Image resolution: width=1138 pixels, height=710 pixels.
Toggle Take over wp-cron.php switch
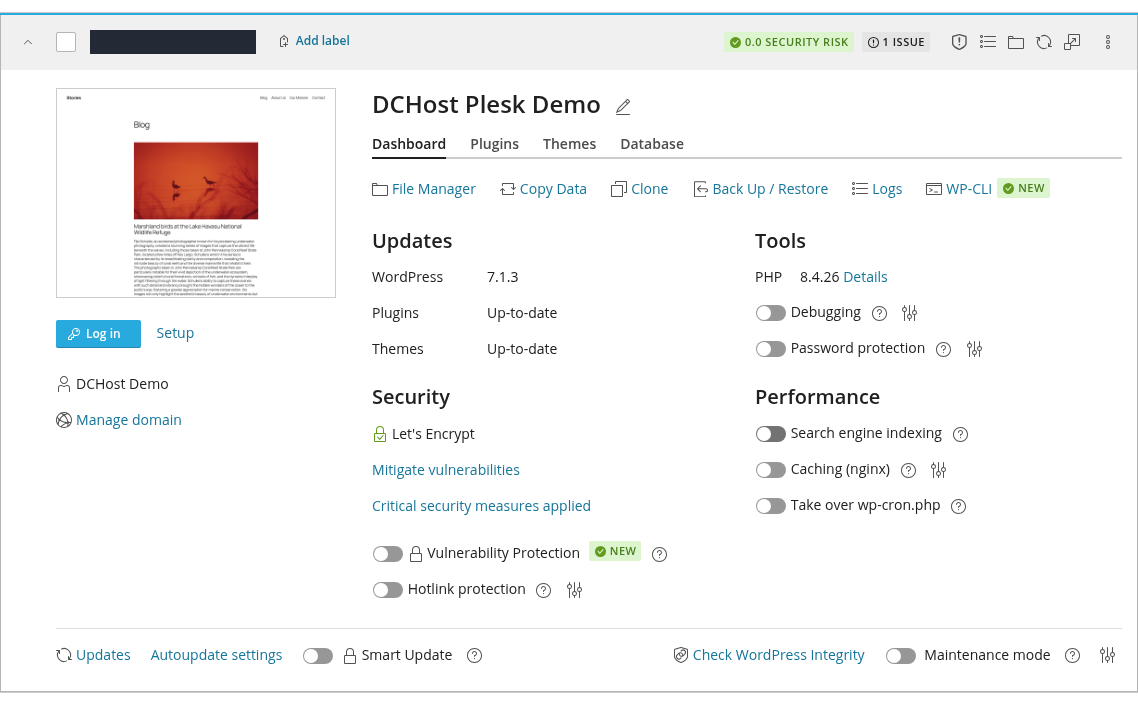(x=770, y=506)
